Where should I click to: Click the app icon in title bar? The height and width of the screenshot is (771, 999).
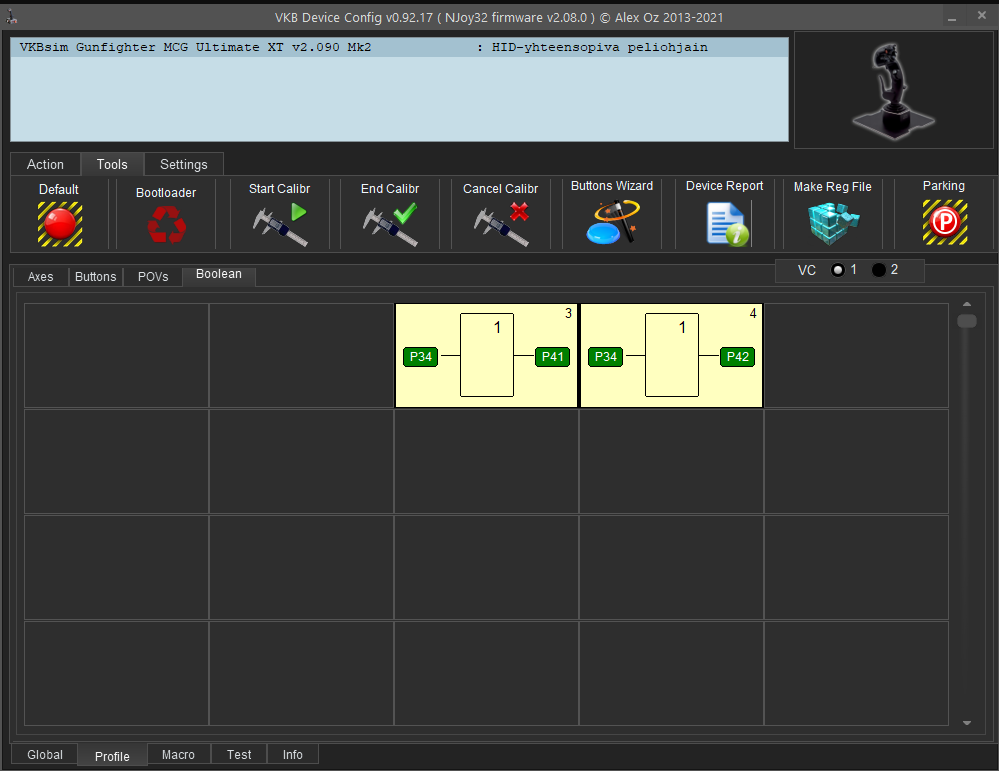click(x=11, y=17)
